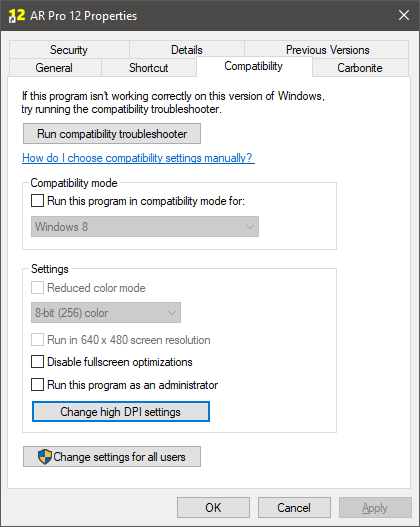Open the Carbonite tab

point(360,68)
